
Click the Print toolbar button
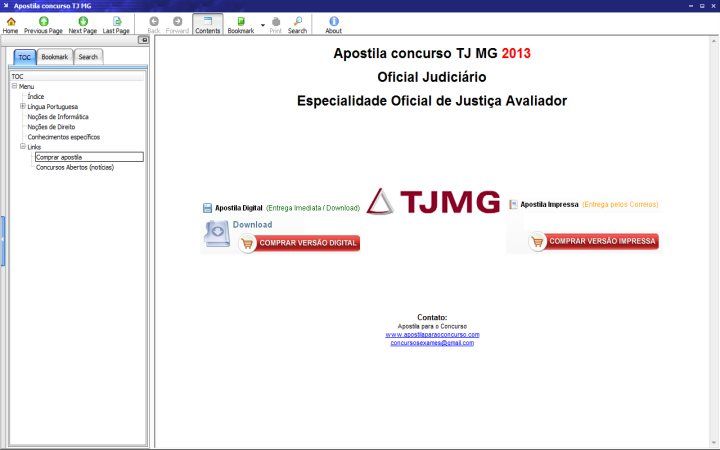pyautogui.click(x=276, y=25)
